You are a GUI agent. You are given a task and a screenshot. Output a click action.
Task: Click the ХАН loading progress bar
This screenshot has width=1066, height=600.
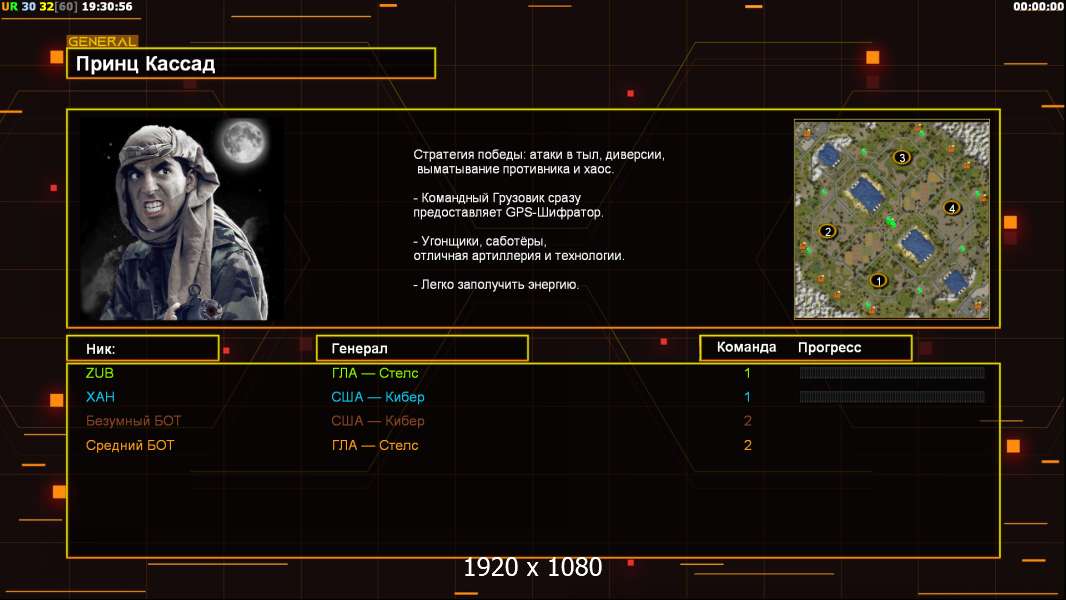pyautogui.click(x=892, y=397)
